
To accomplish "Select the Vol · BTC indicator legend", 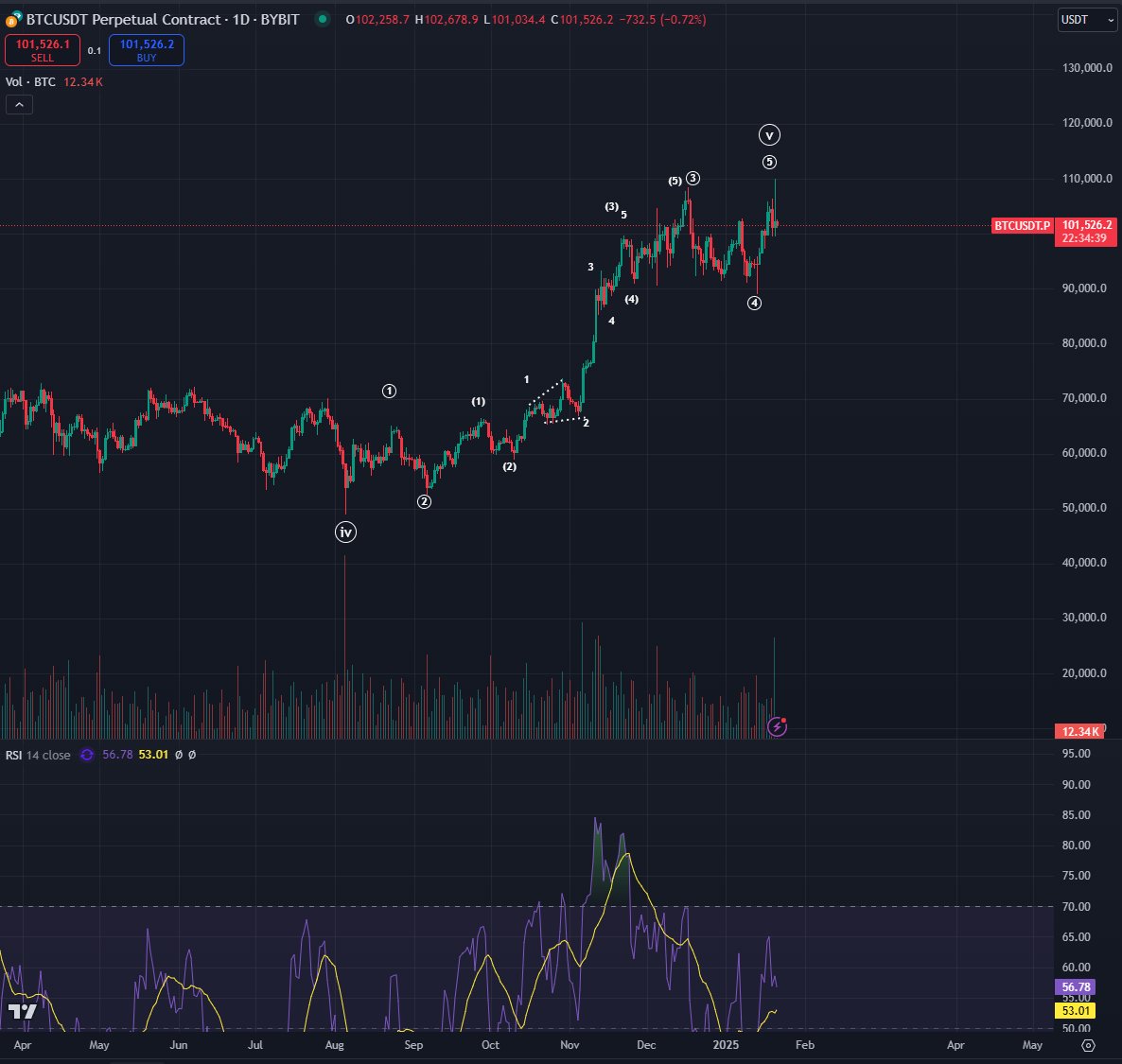I will (31, 82).
